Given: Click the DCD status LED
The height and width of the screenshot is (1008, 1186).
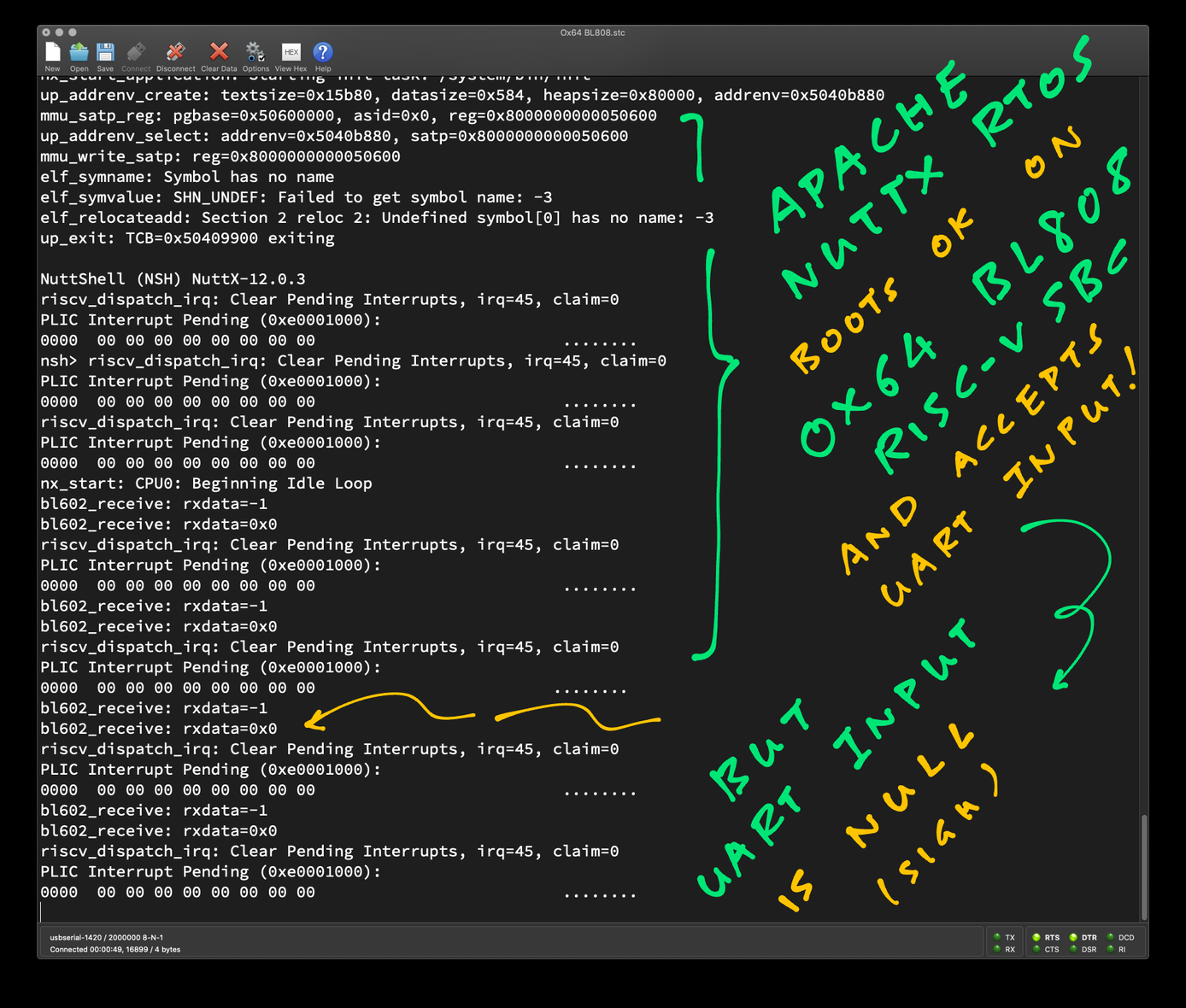Looking at the screenshot, I should [x=1111, y=937].
